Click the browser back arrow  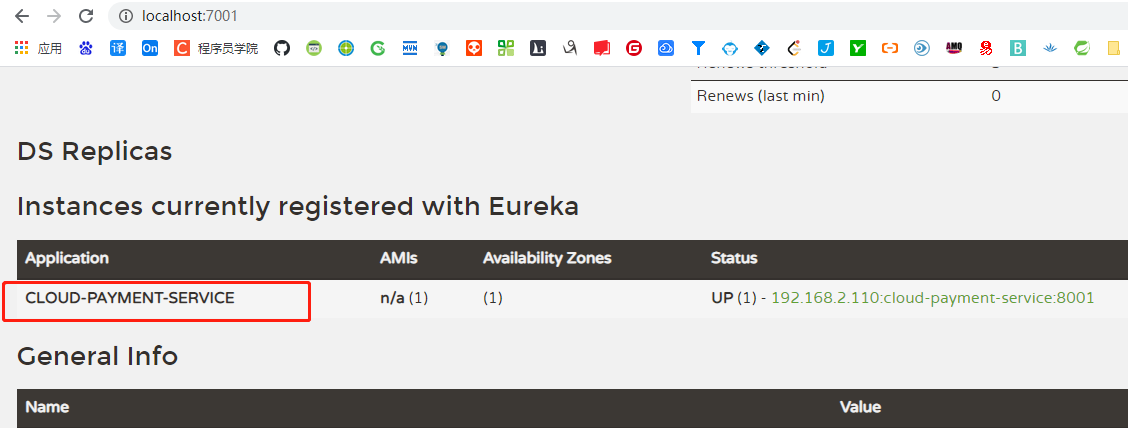(x=22, y=16)
